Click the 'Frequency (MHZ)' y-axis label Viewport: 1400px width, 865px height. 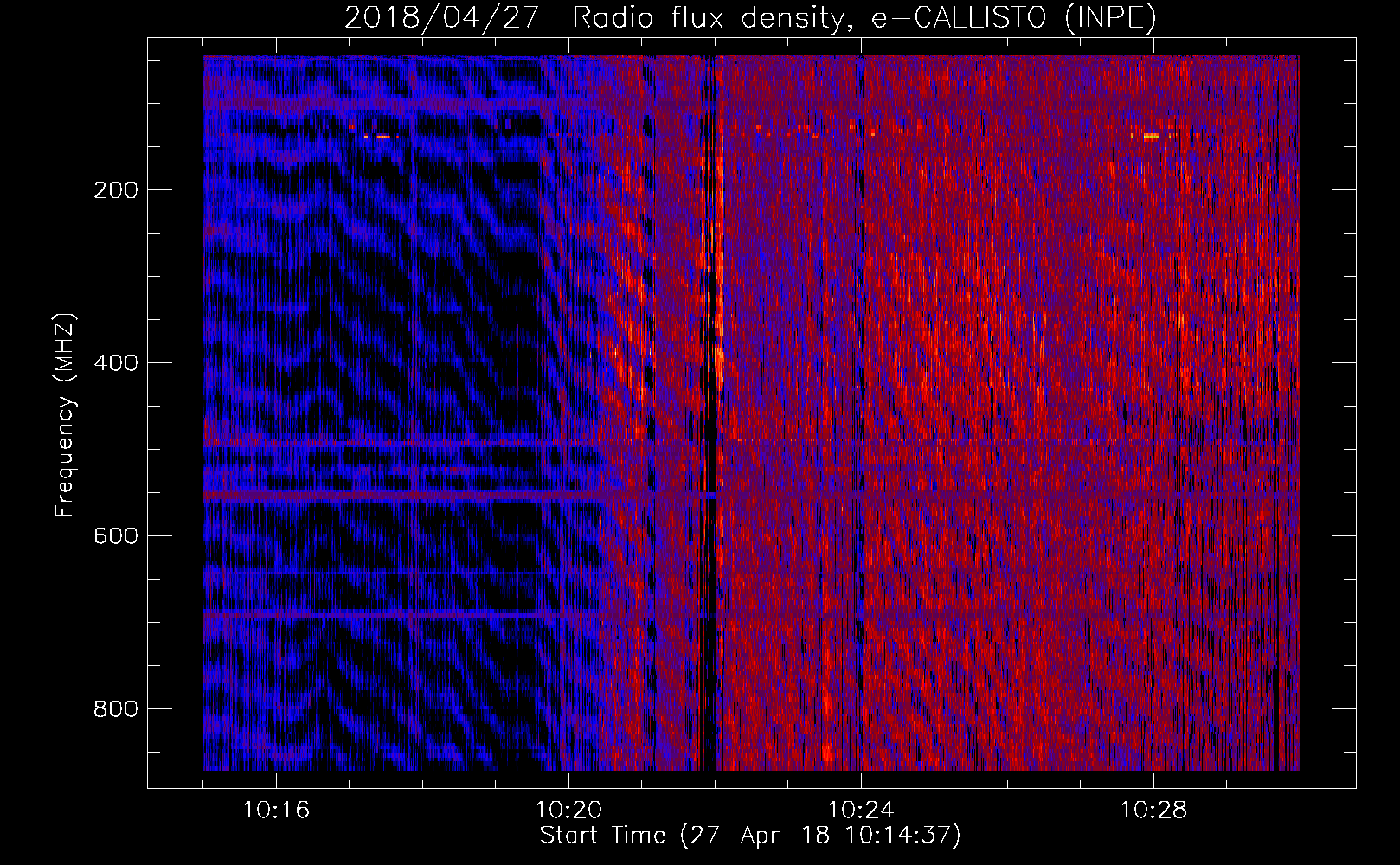click(65, 414)
